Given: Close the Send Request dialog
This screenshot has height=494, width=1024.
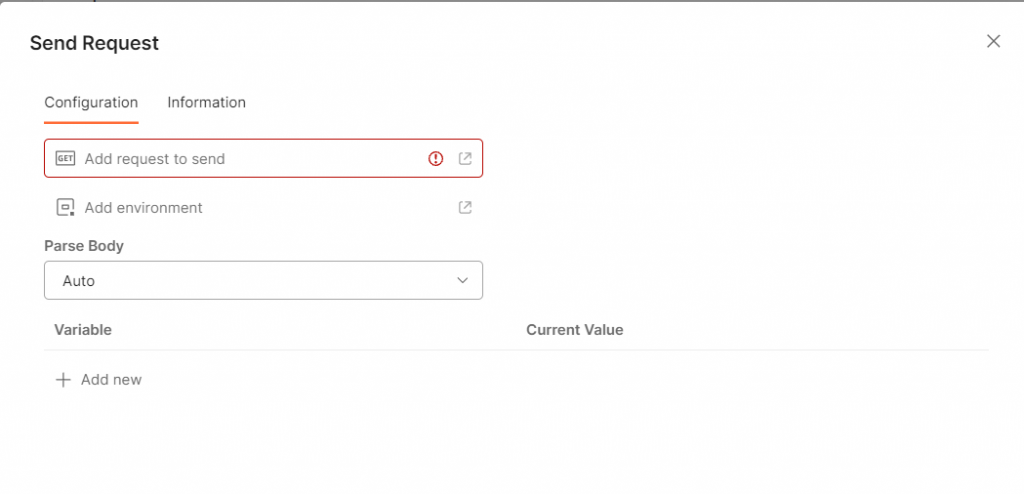Looking at the screenshot, I should 993,41.
